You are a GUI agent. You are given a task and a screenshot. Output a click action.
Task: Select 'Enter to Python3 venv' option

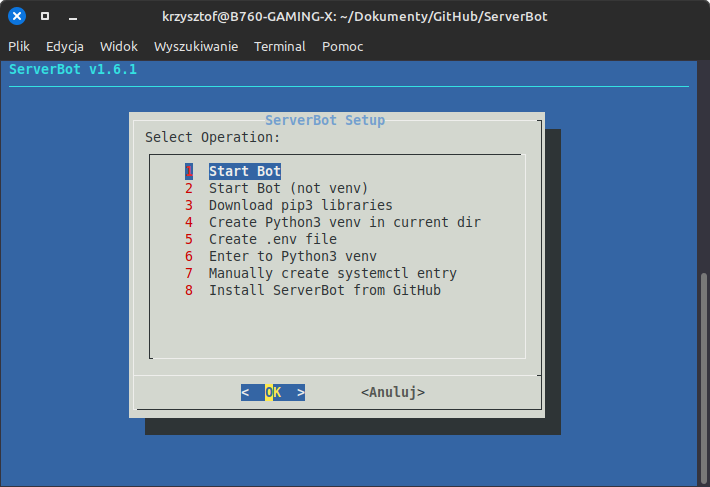coord(293,256)
